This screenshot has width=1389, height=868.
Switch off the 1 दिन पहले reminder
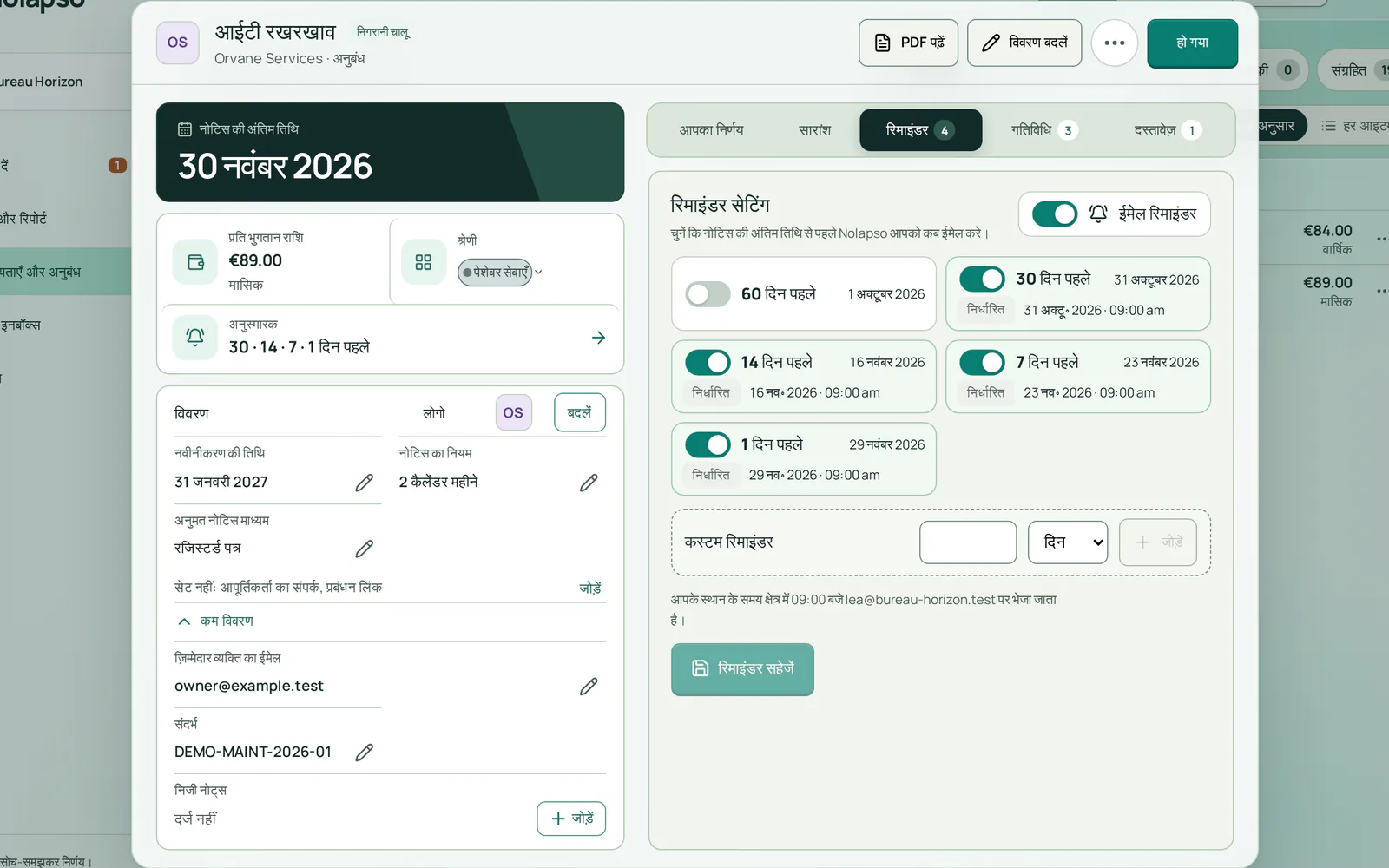[708, 444]
